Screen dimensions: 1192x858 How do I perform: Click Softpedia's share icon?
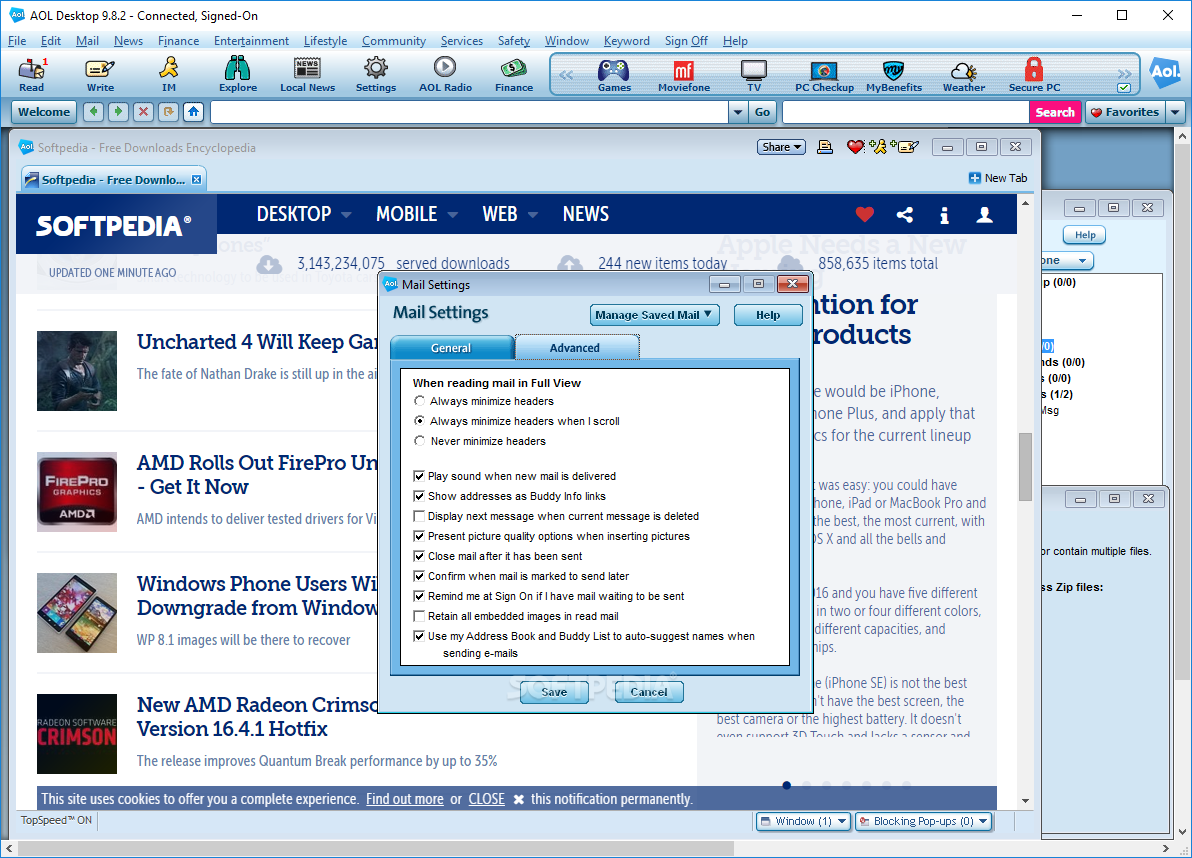(x=905, y=215)
